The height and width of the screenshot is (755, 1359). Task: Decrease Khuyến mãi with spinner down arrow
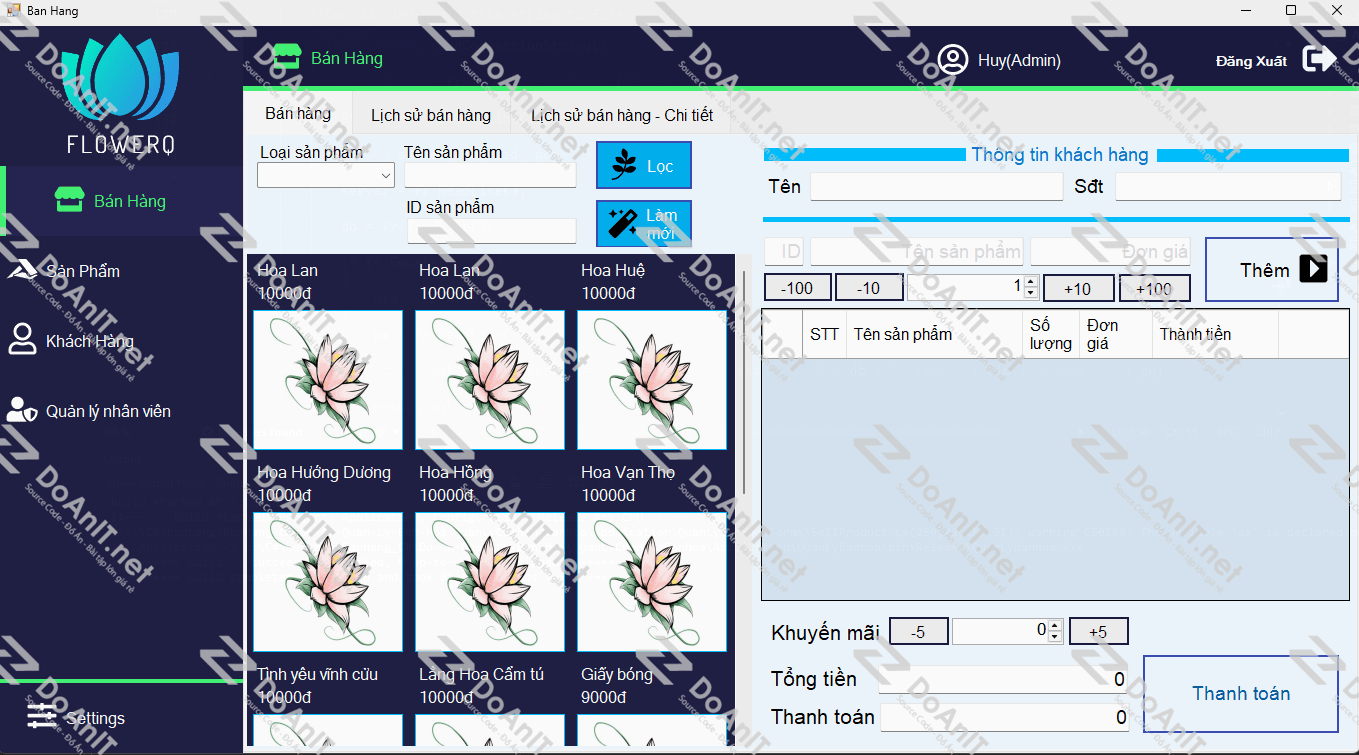click(1055, 637)
